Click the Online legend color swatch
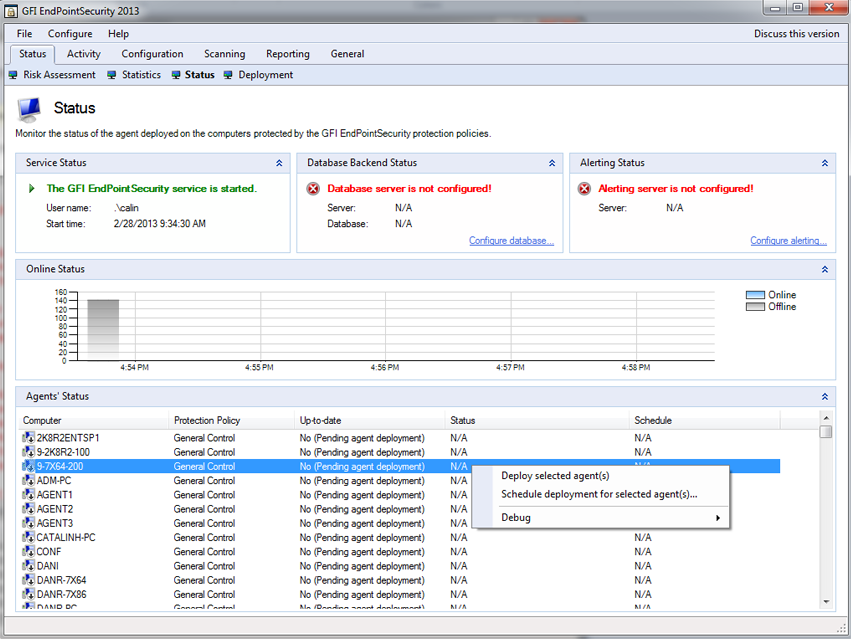851x639 pixels. click(755, 295)
